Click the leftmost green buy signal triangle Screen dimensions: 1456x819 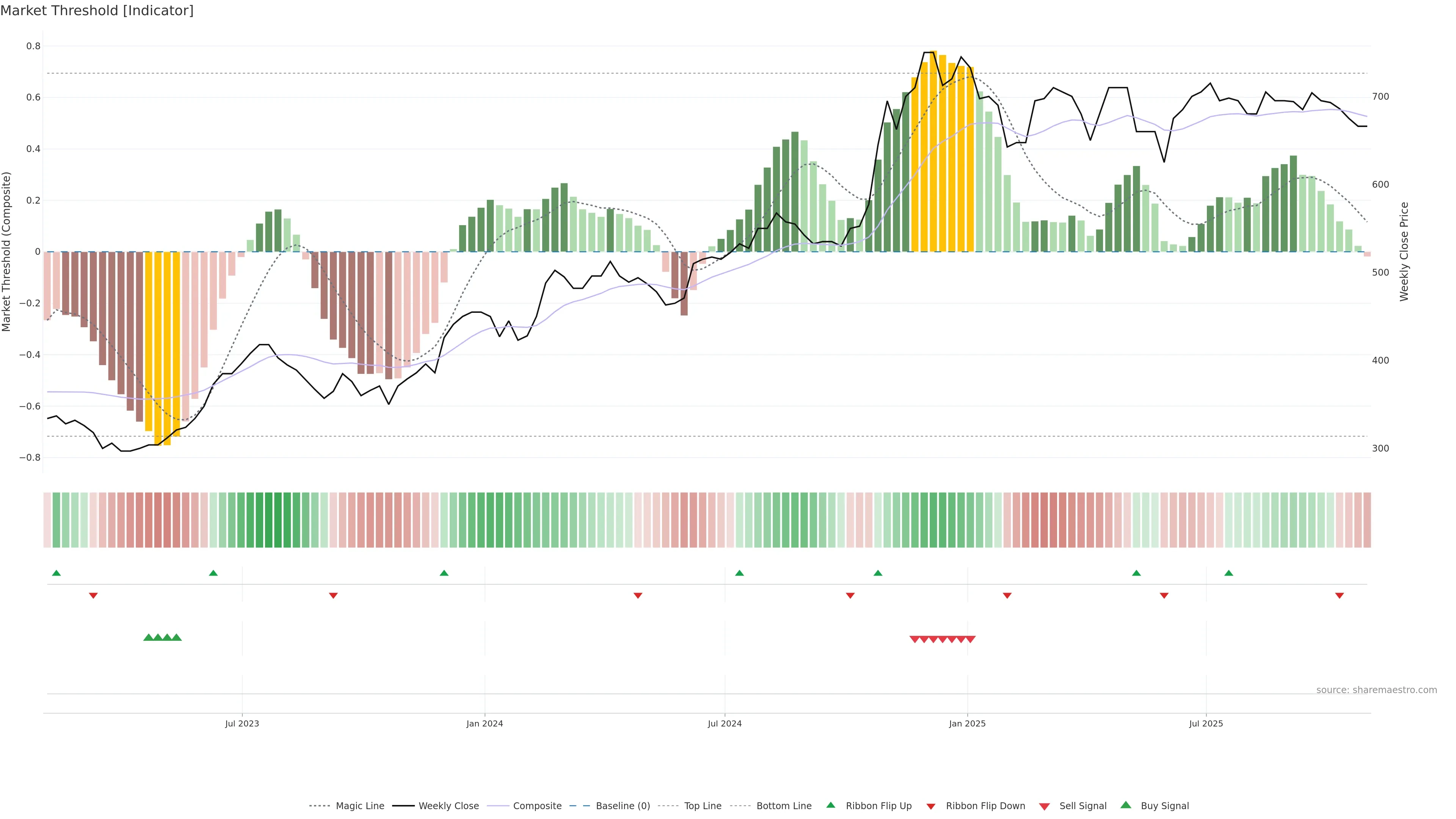149,637
